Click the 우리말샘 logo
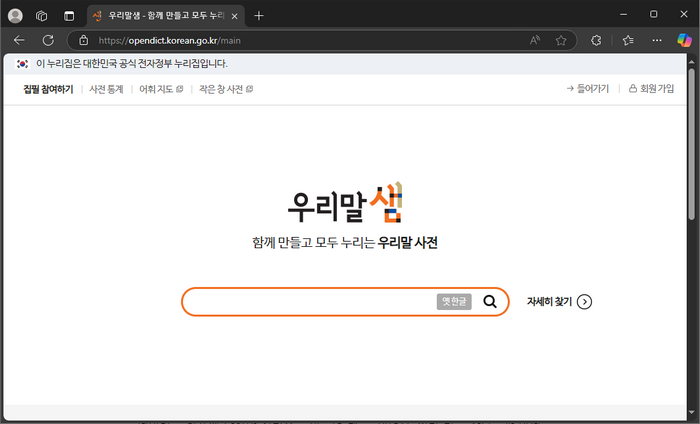This screenshot has height=424, width=700. click(x=344, y=204)
